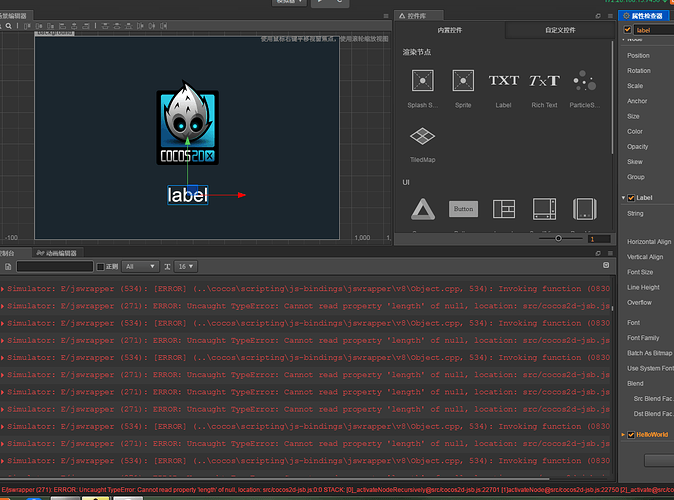Disable the Label component checkbox
Screen dimensions: 674x500
[631, 198]
